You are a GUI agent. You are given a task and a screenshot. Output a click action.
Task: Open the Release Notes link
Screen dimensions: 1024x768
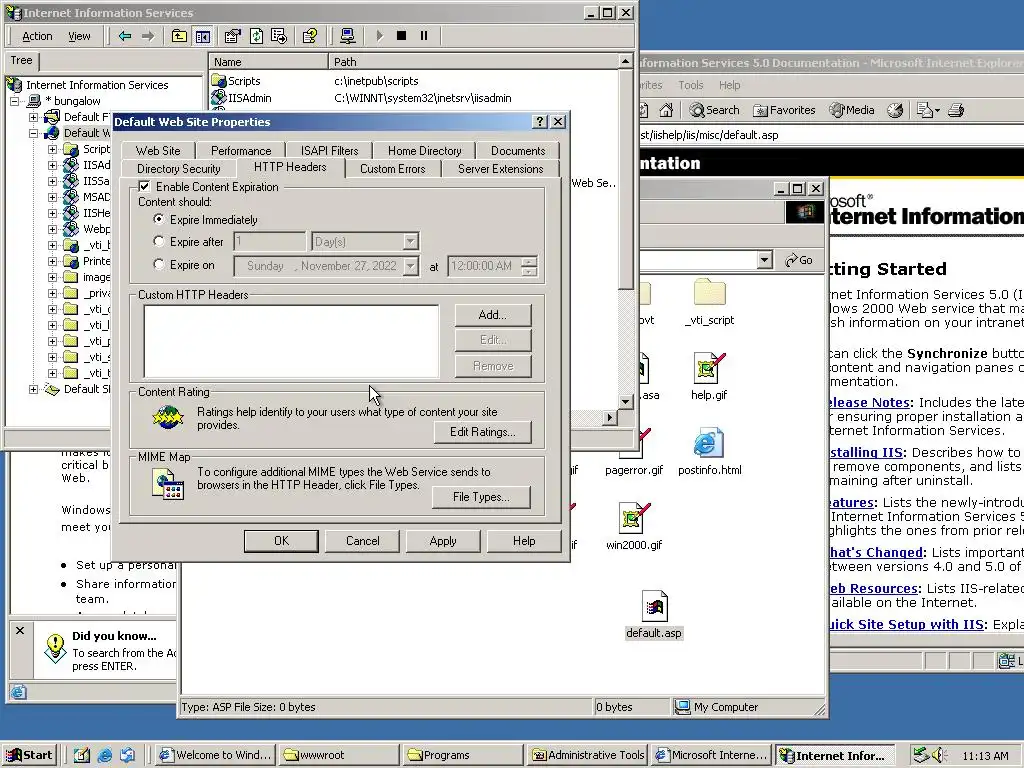tap(869, 402)
